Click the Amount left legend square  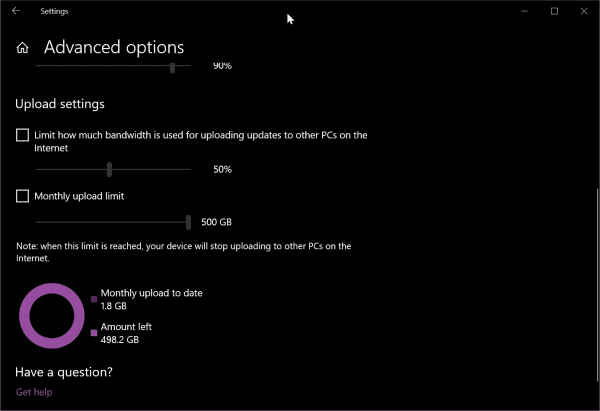tap(94, 333)
